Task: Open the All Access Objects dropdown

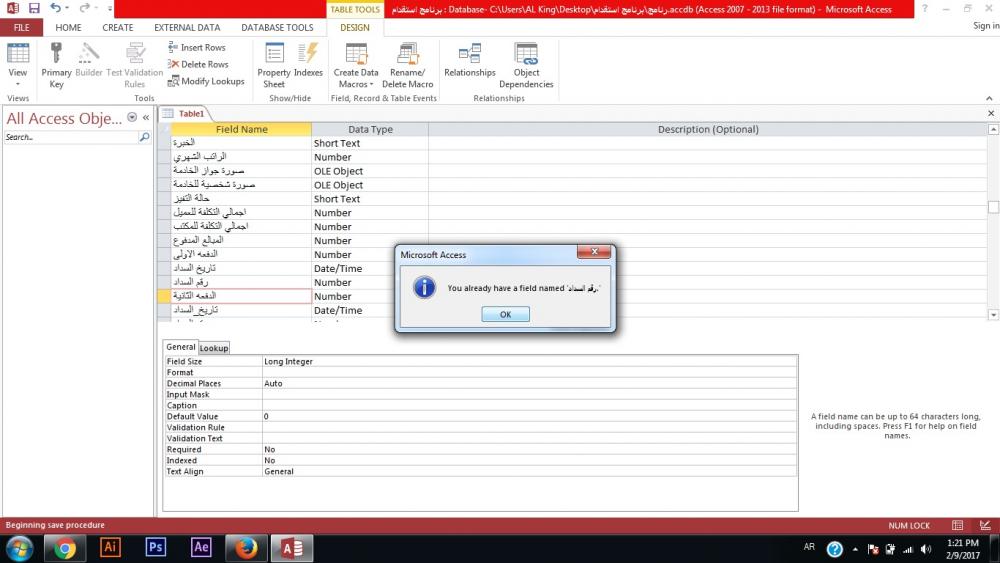Action: (x=132, y=117)
